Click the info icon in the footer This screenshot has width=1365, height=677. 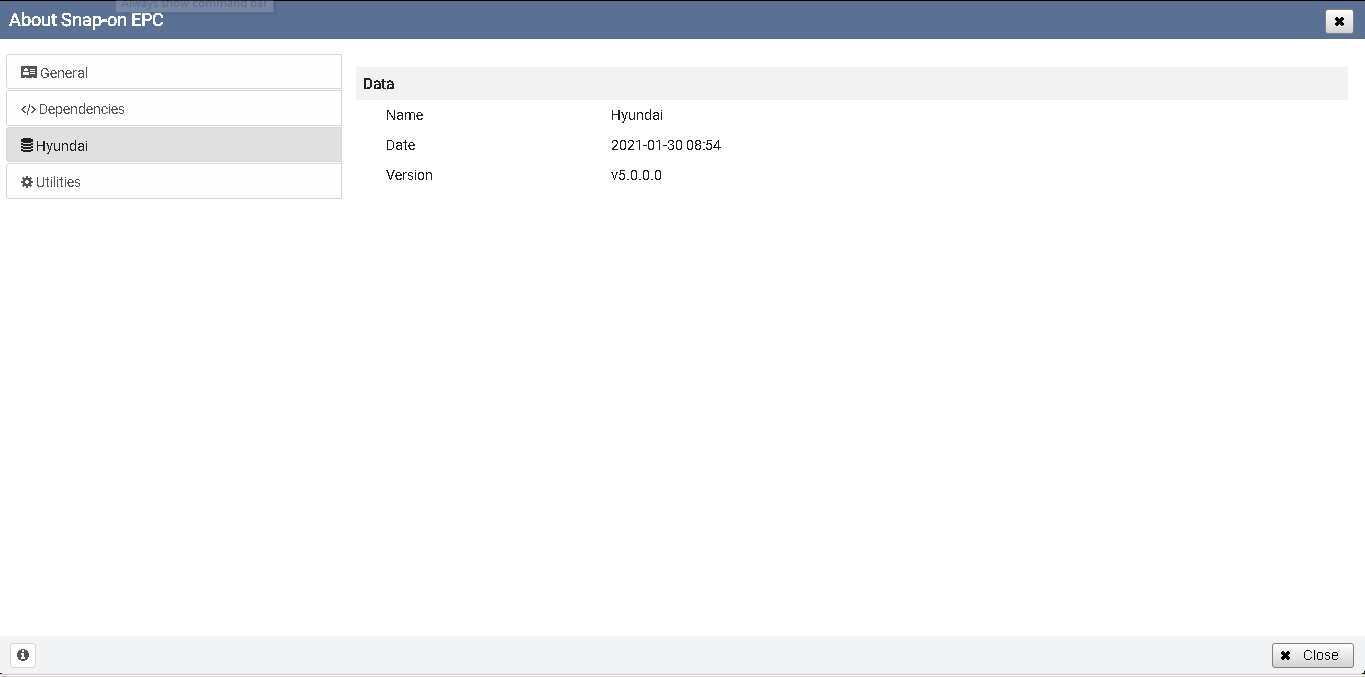[23, 655]
